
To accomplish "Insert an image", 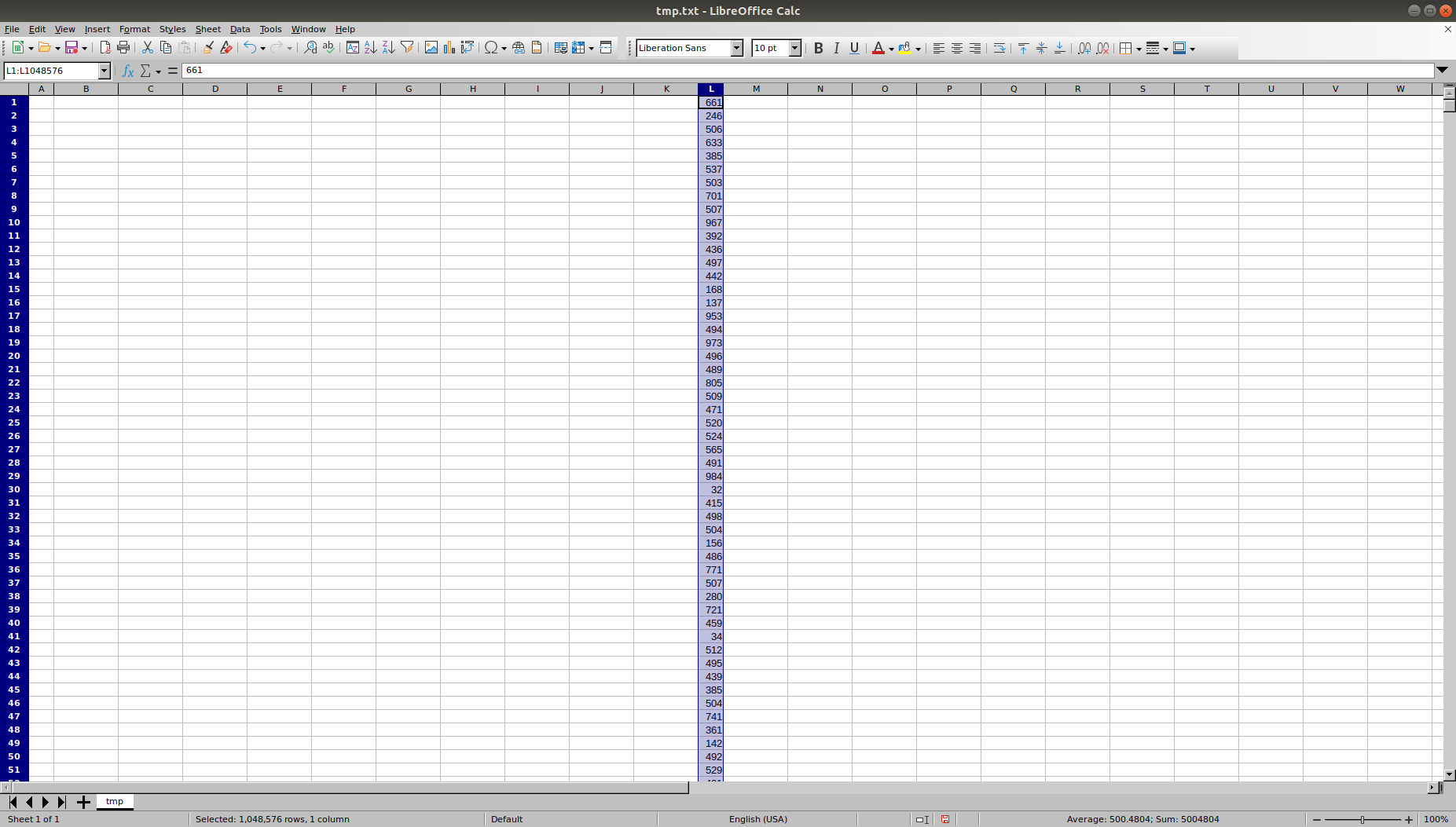I will (431, 48).
